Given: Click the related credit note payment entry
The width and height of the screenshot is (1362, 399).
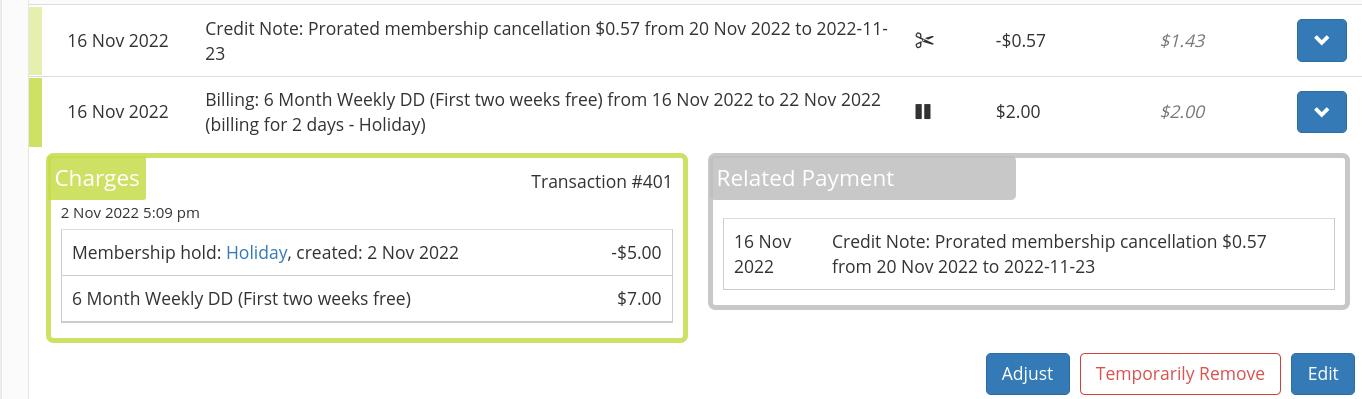Looking at the screenshot, I should click(x=1028, y=254).
